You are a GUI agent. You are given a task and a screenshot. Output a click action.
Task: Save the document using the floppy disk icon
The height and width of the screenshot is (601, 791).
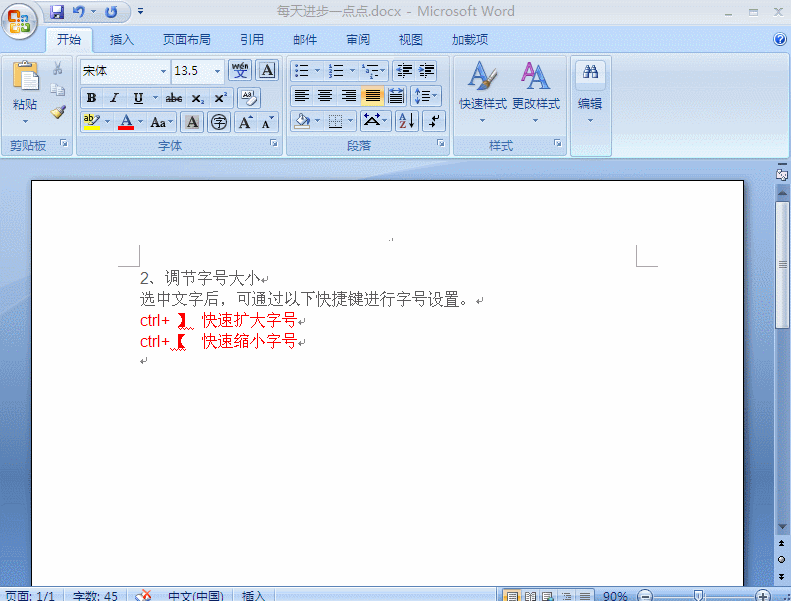(57, 12)
